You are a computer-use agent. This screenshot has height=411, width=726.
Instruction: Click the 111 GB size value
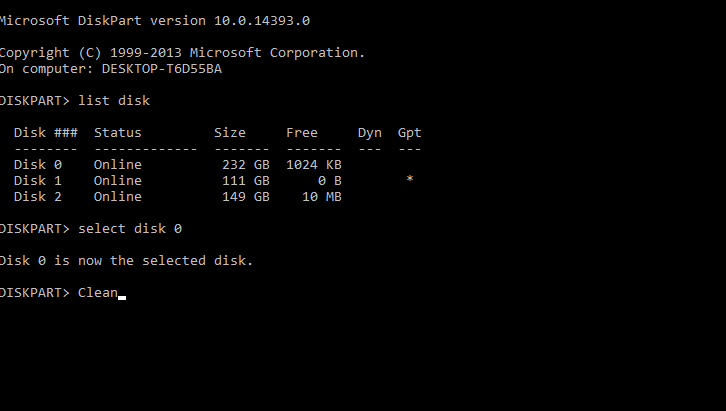pyautogui.click(x=245, y=181)
